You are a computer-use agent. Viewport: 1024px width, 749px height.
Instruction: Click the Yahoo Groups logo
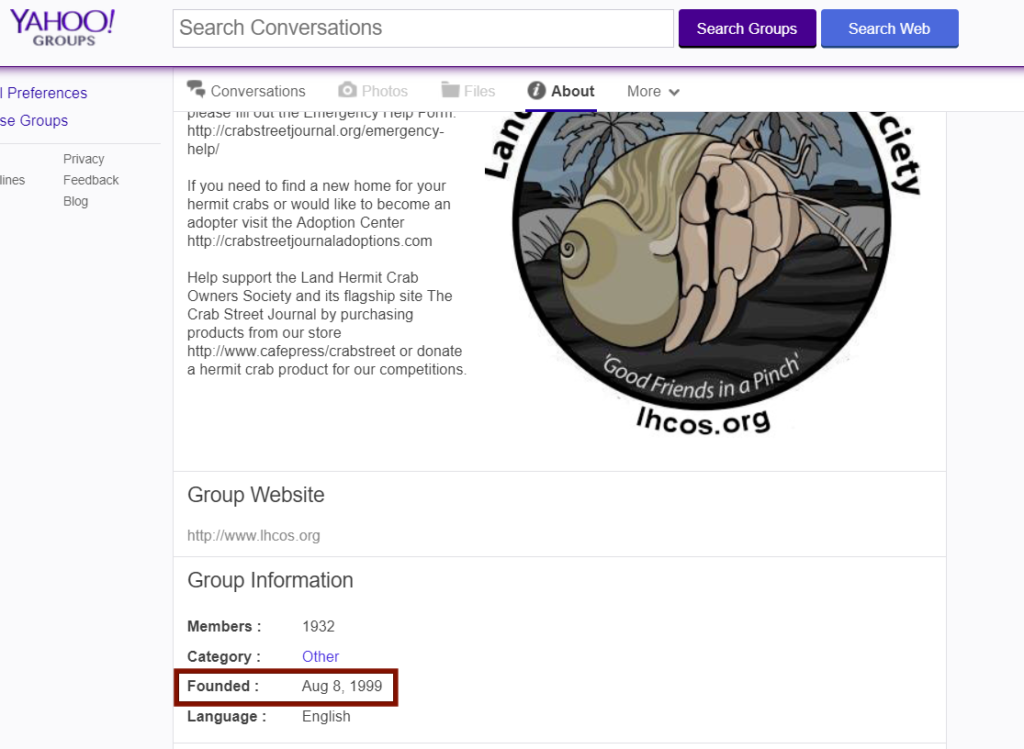(x=62, y=27)
